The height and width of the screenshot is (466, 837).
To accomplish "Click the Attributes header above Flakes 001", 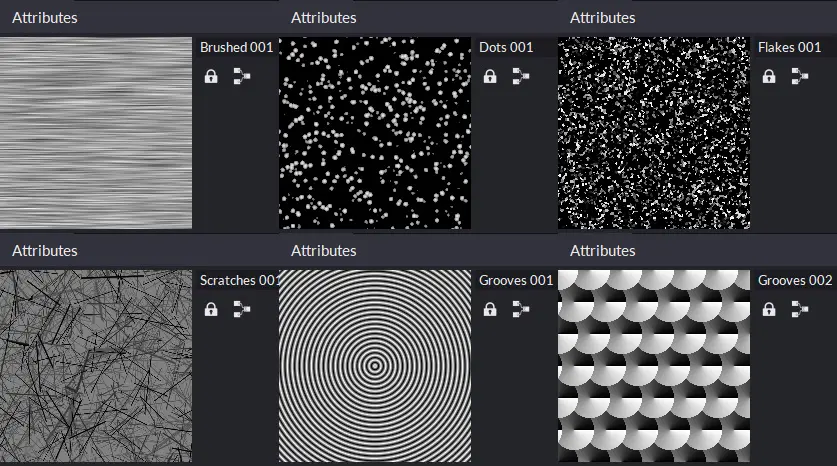I will (x=603, y=18).
